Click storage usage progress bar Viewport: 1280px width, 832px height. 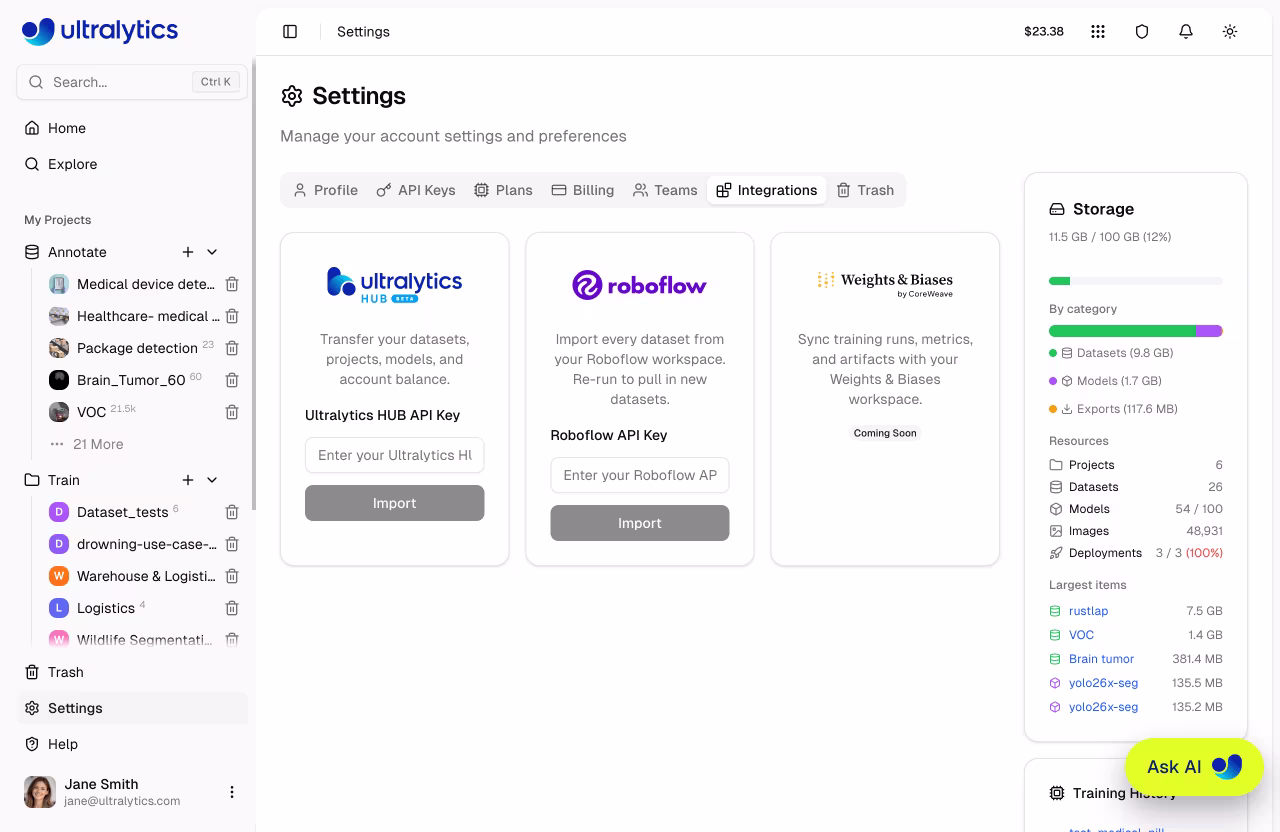(1136, 281)
